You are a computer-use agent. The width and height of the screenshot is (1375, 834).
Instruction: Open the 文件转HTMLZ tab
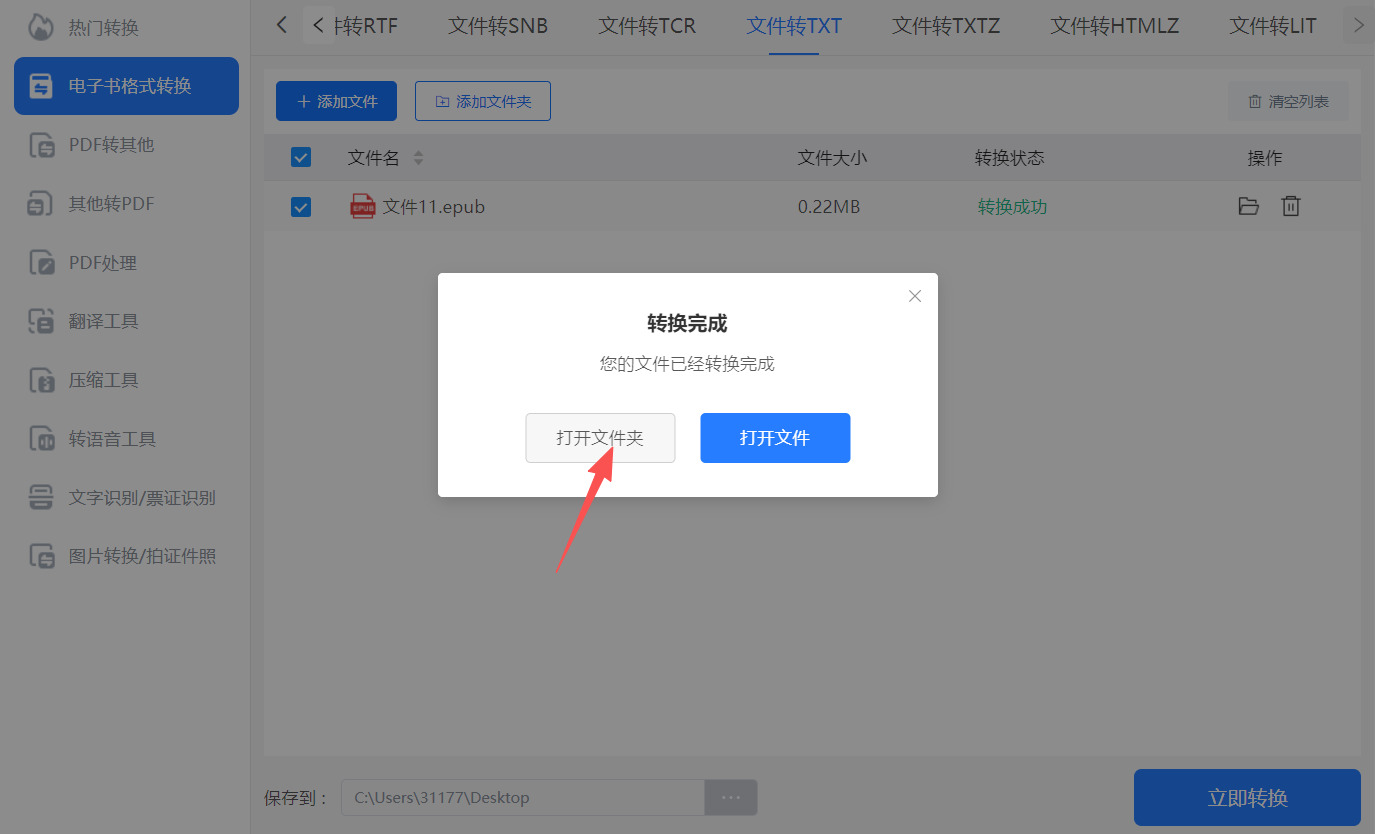(1115, 26)
